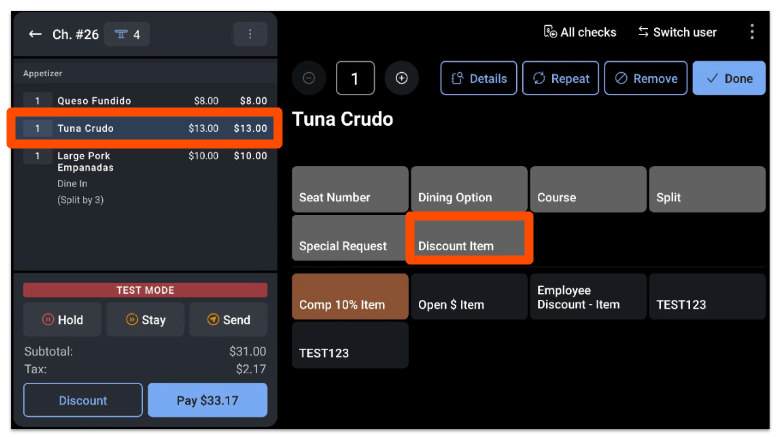Choose Employee Discount - Item

click(586, 297)
